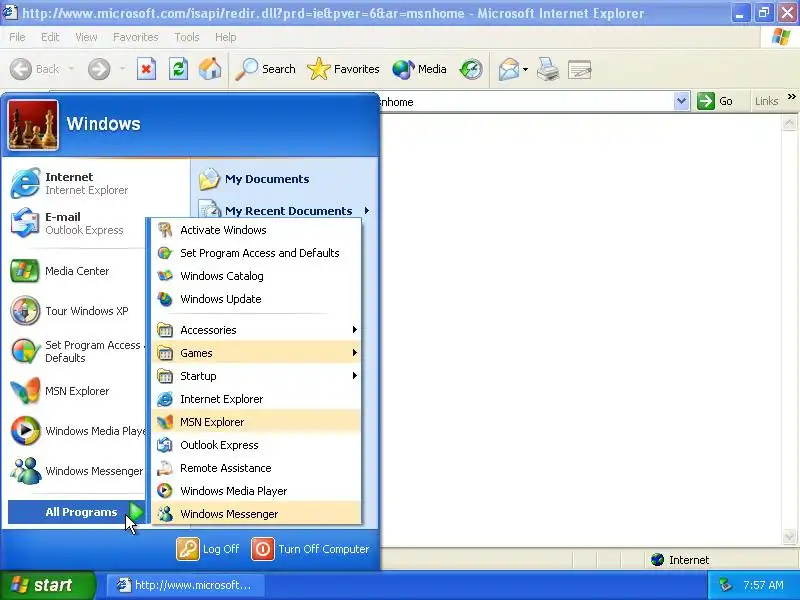
Task: Click the Log Off button
Action: pos(208,549)
